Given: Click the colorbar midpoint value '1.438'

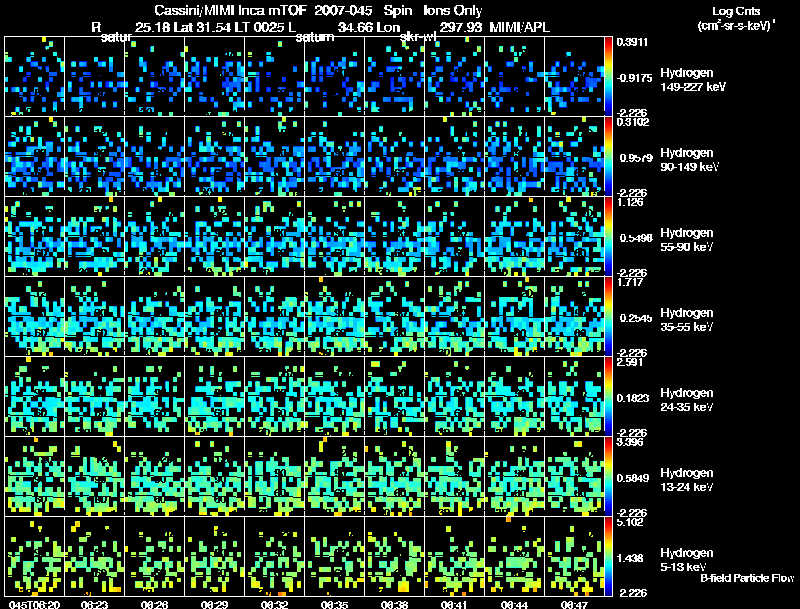Looking at the screenshot, I should coord(630,558).
